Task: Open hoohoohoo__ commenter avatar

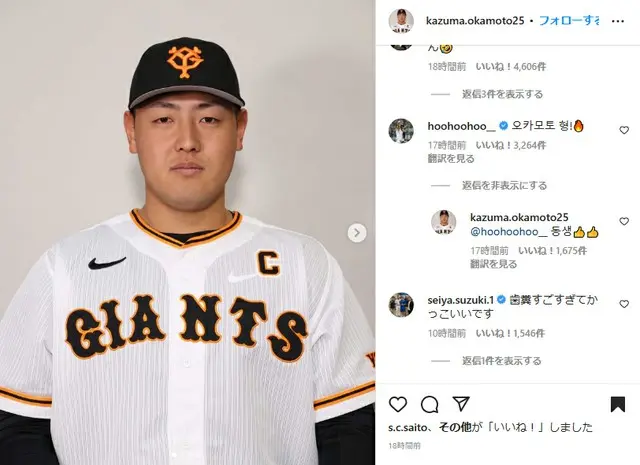Action: [401, 131]
